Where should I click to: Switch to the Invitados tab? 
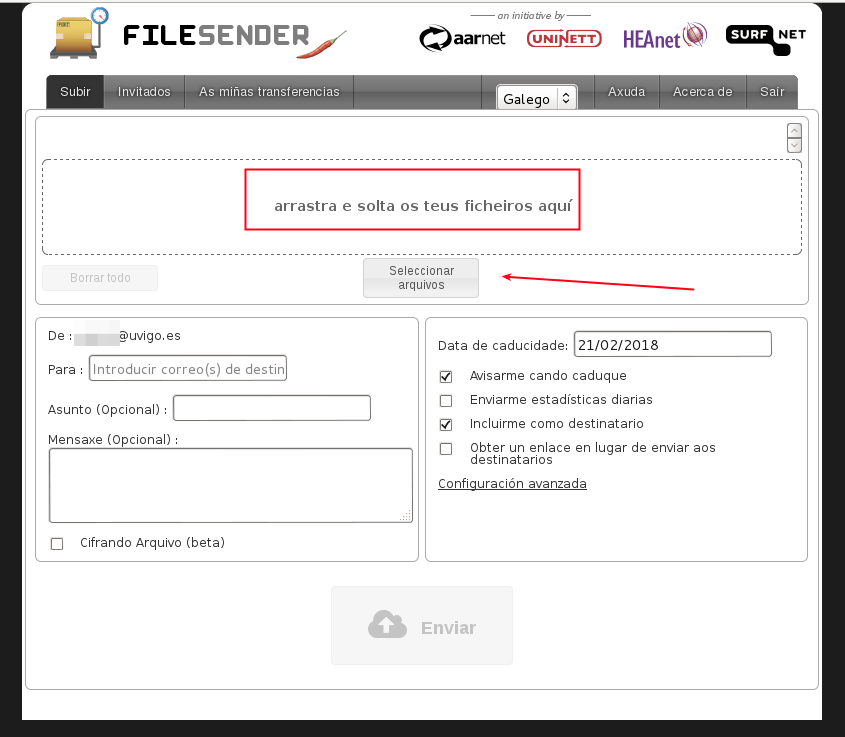coord(144,92)
